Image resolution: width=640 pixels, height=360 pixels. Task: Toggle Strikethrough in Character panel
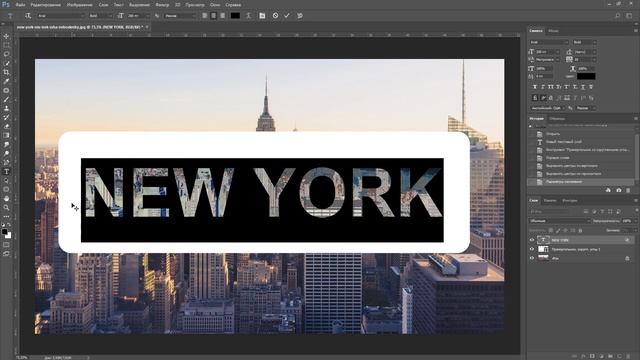[x=591, y=87]
